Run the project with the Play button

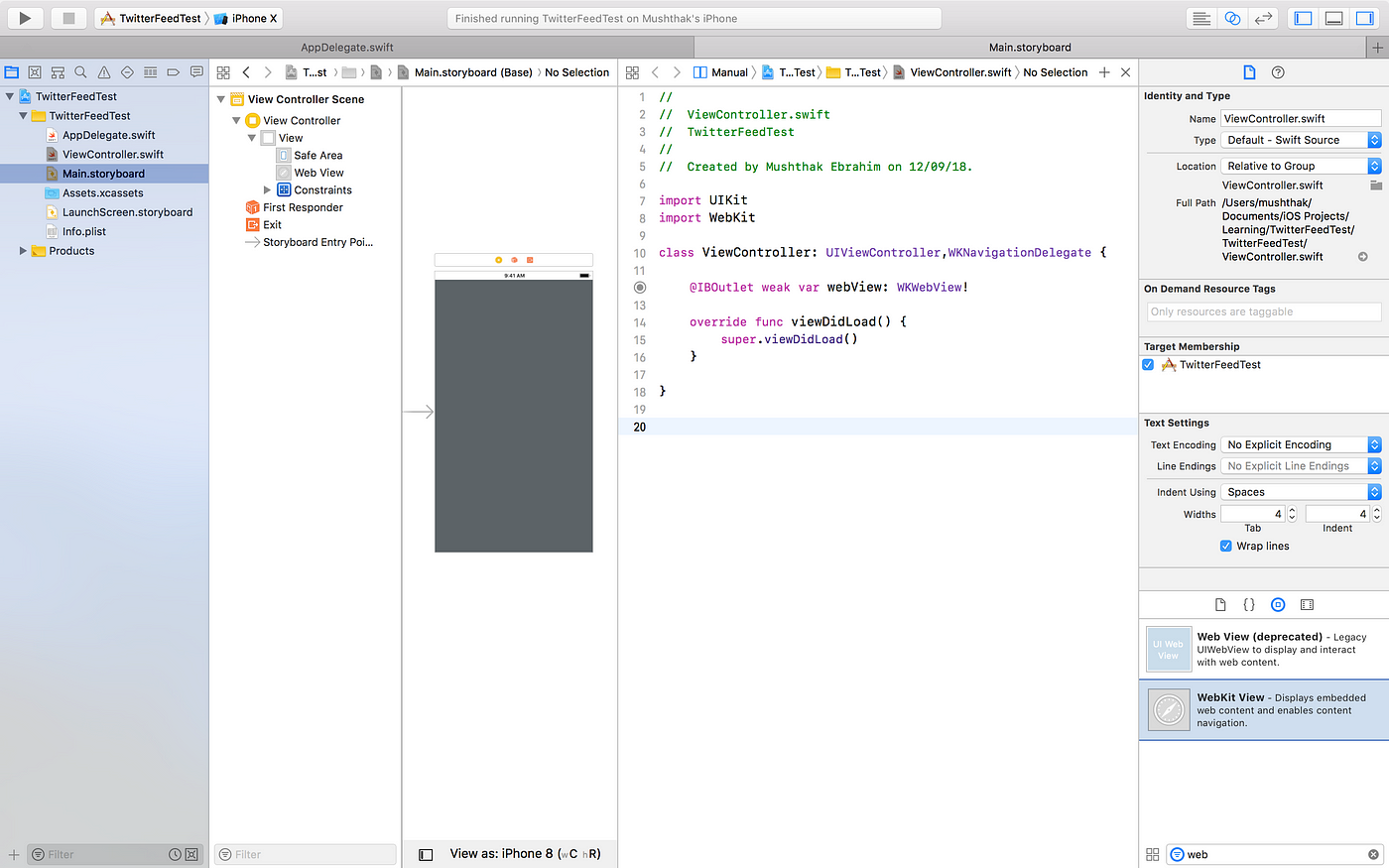coord(25,18)
